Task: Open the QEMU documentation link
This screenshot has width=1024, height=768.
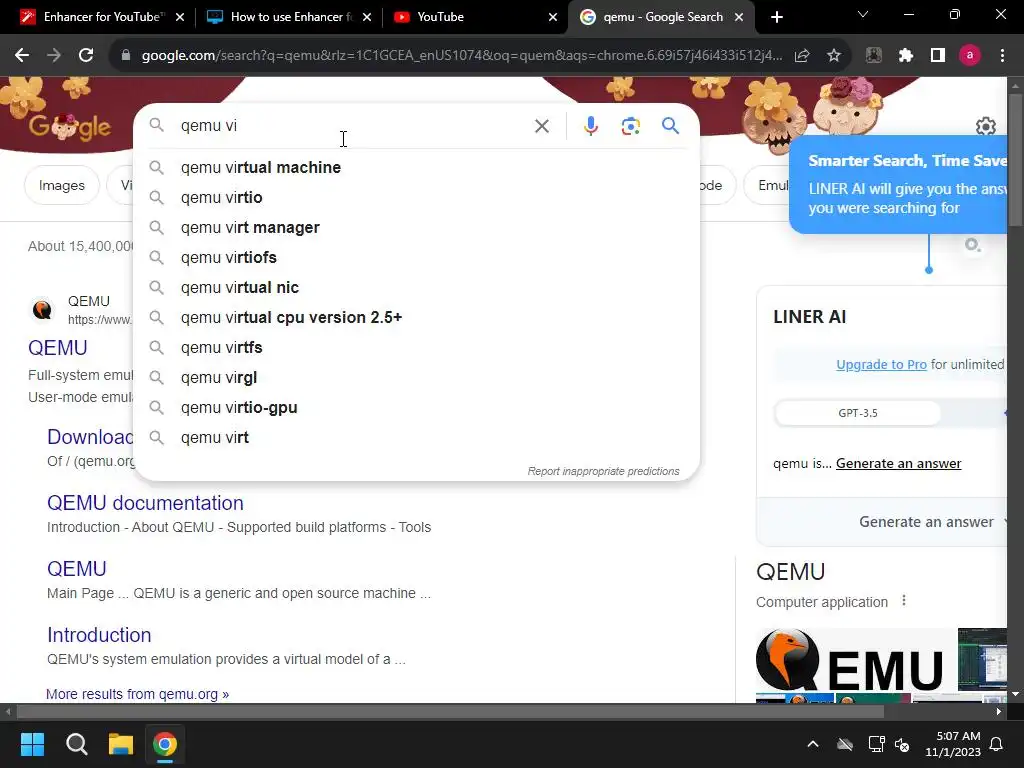Action: pos(145,503)
